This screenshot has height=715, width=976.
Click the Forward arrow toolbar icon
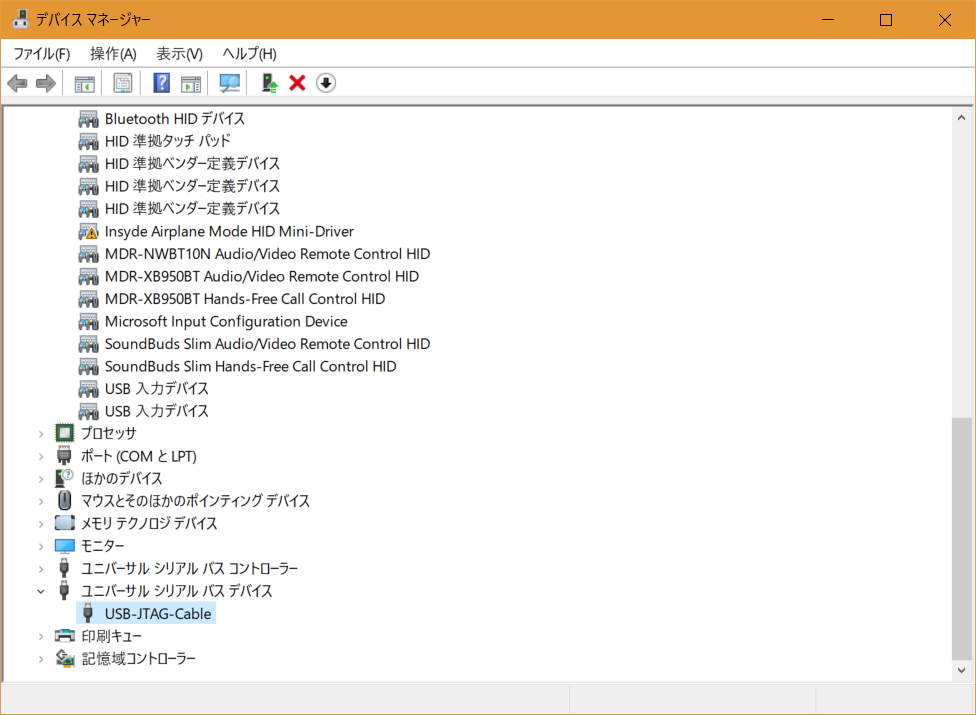(46, 83)
